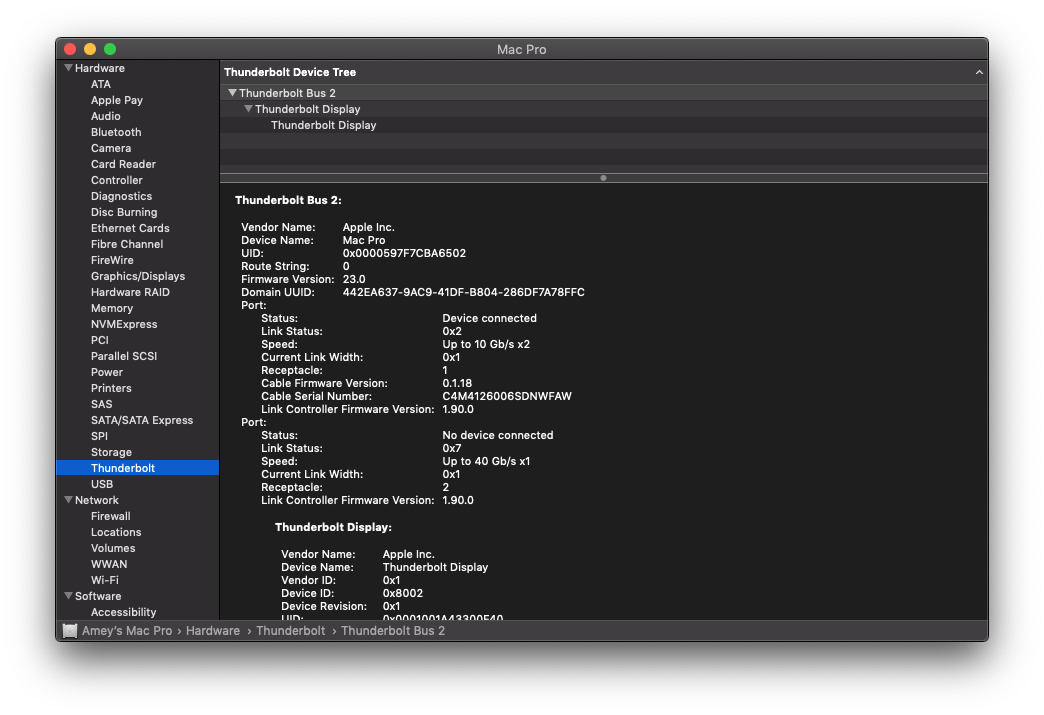The height and width of the screenshot is (715, 1044).
Task: Show Memory information
Action: (112, 308)
